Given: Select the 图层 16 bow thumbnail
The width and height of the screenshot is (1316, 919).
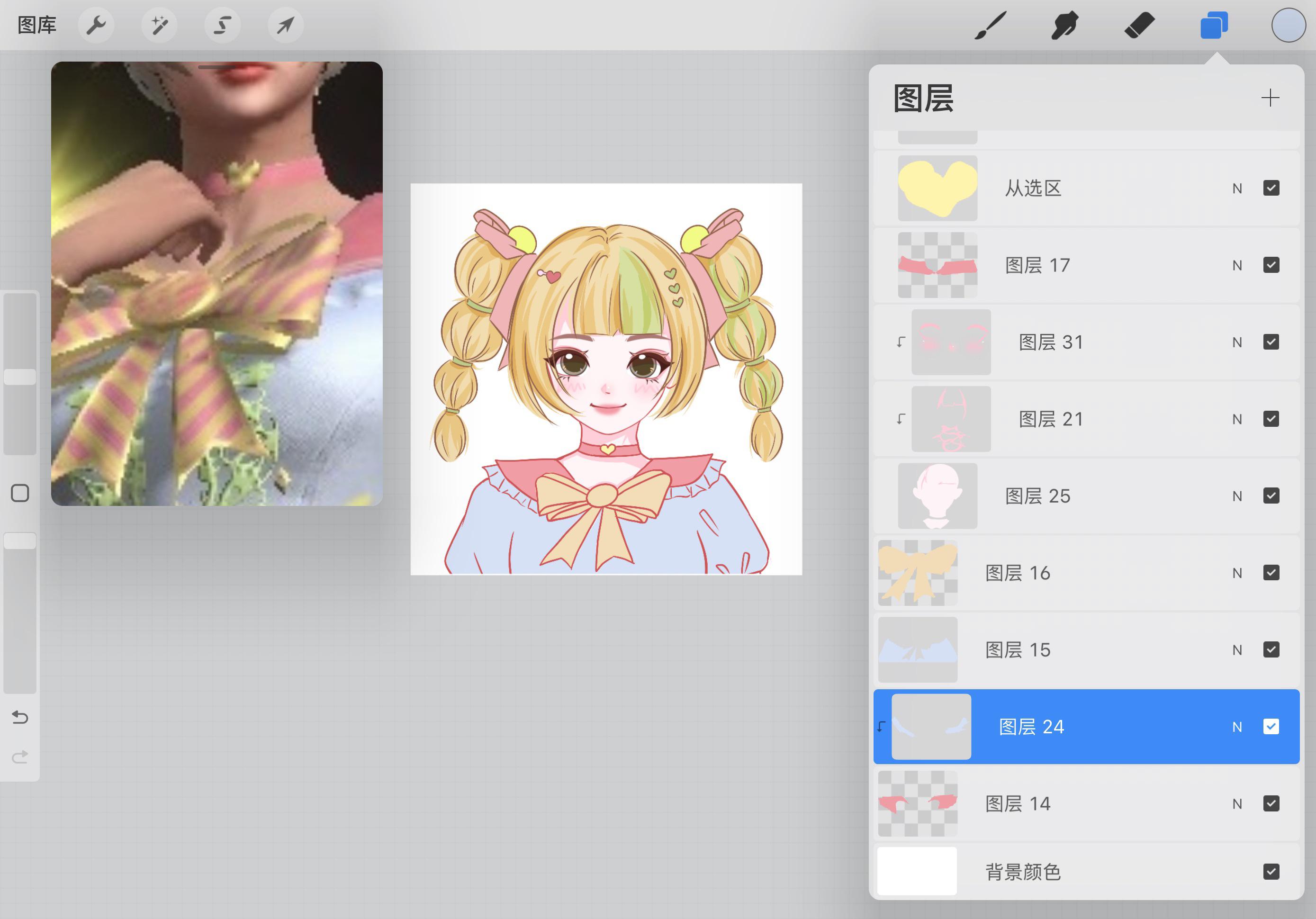Looking at the screenshot, I should (x=918, y=572).
